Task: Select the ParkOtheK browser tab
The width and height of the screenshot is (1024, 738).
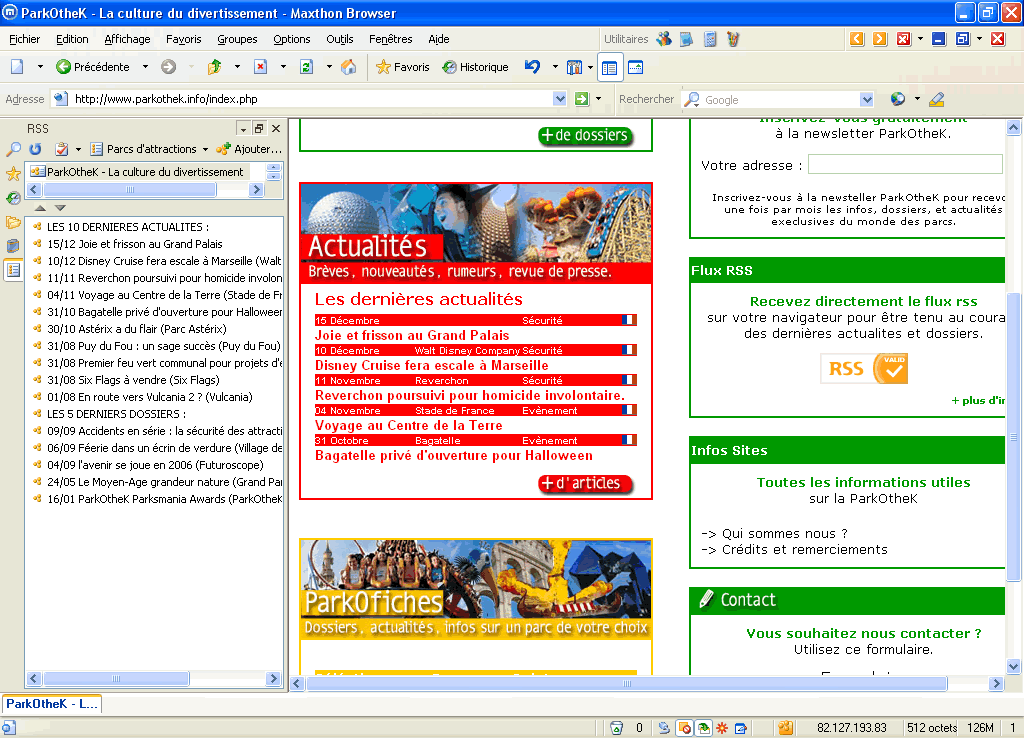Action: point(52,704)
